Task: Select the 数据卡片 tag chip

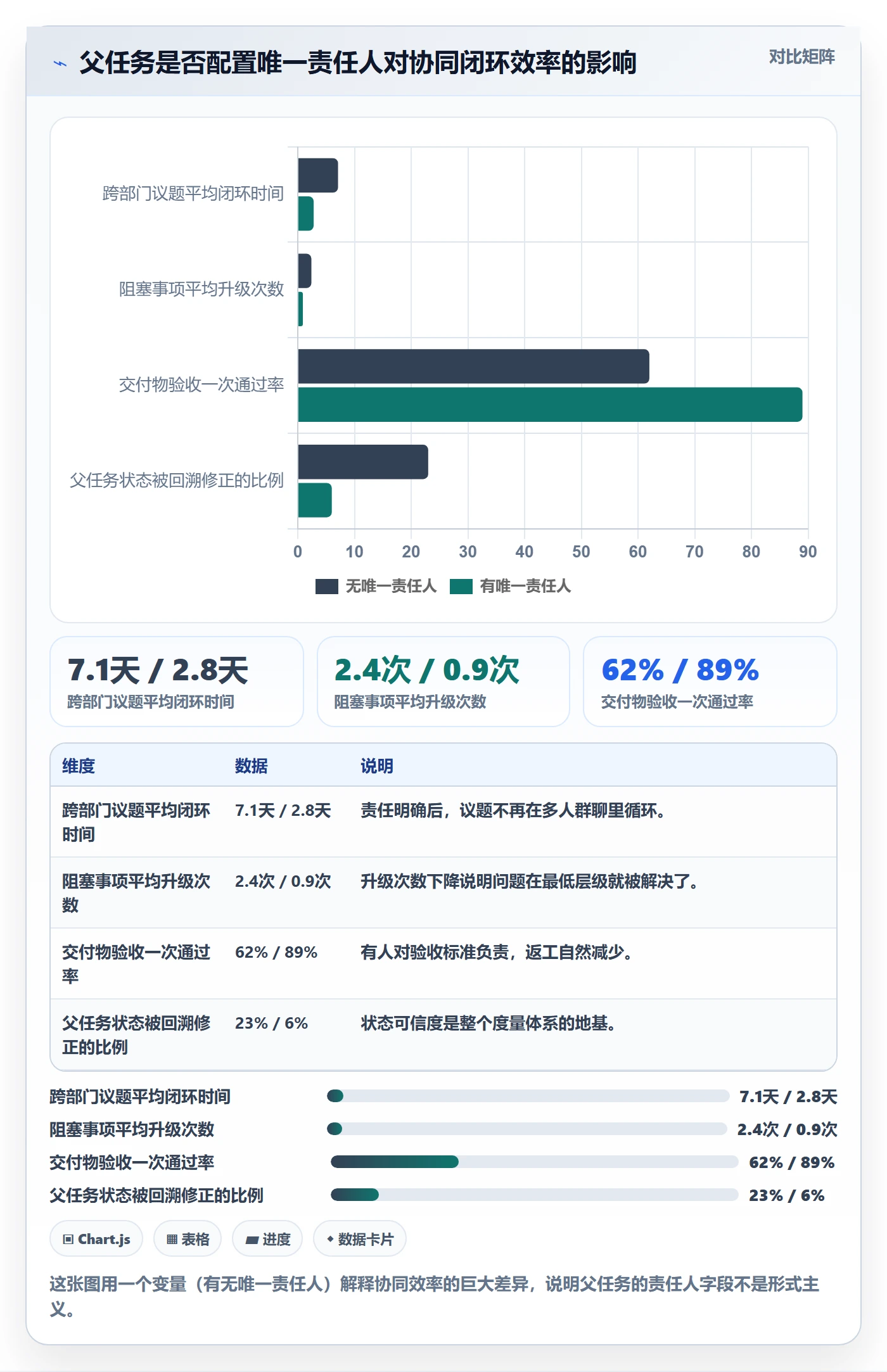Action: [x=360, y=1238]
